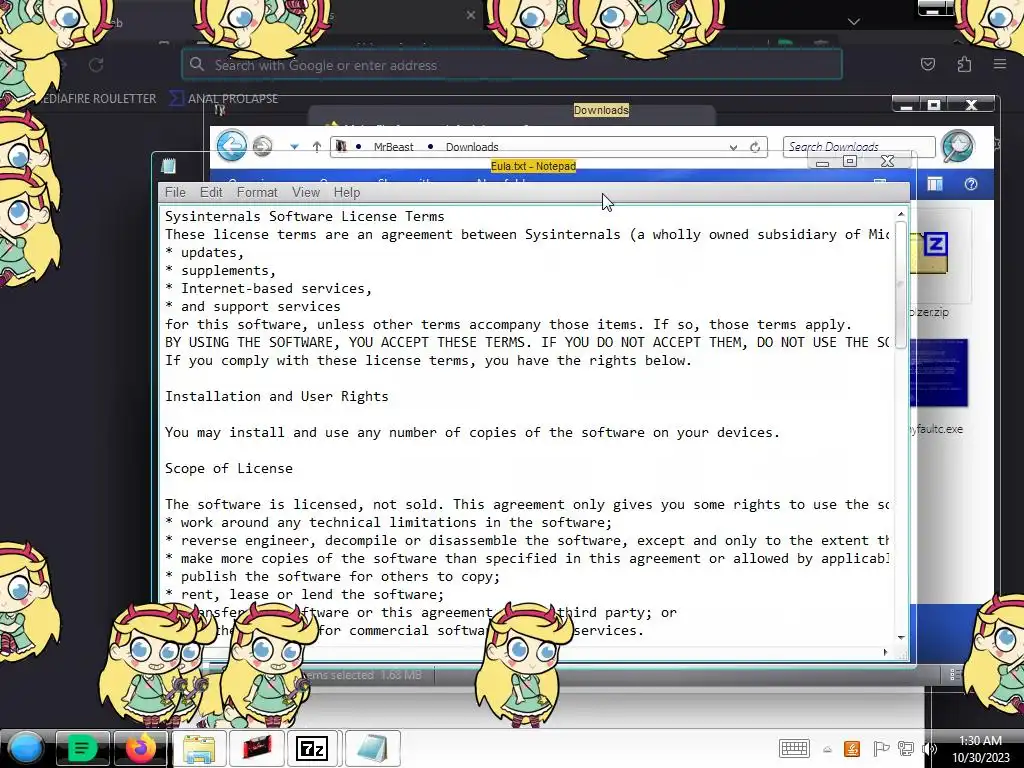Click scroll down arrow in Notepad
The height and width of the screenshot is (768, 1024).
[x=901, y=637]
